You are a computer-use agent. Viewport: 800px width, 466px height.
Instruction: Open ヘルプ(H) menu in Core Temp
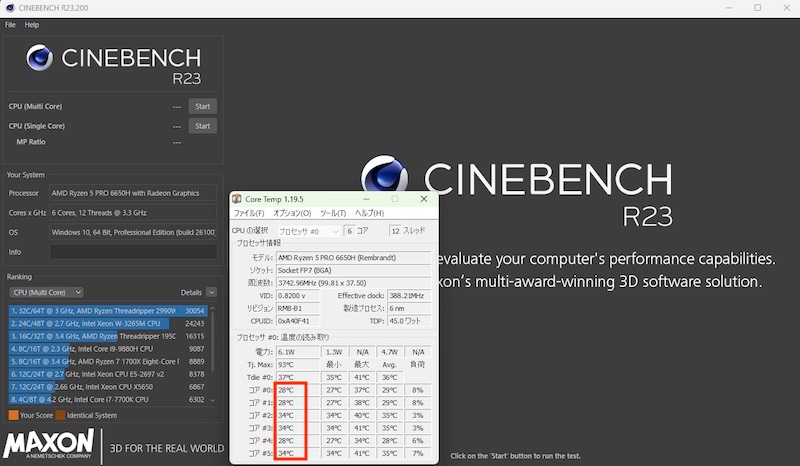(x=369, y=213)
